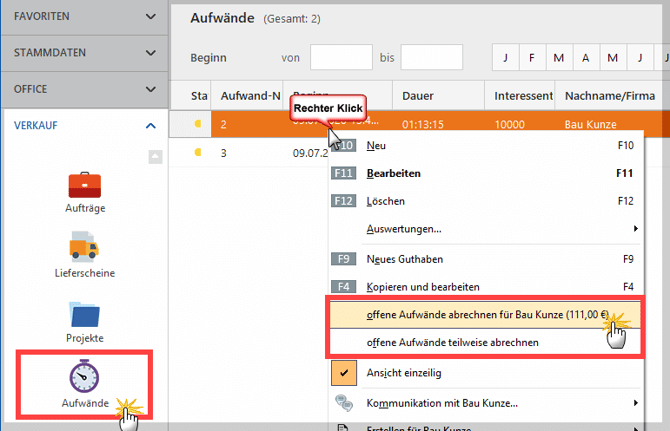Click the small collapse icon above Aufträge
The image size is (670, 431).
[153, 156]
